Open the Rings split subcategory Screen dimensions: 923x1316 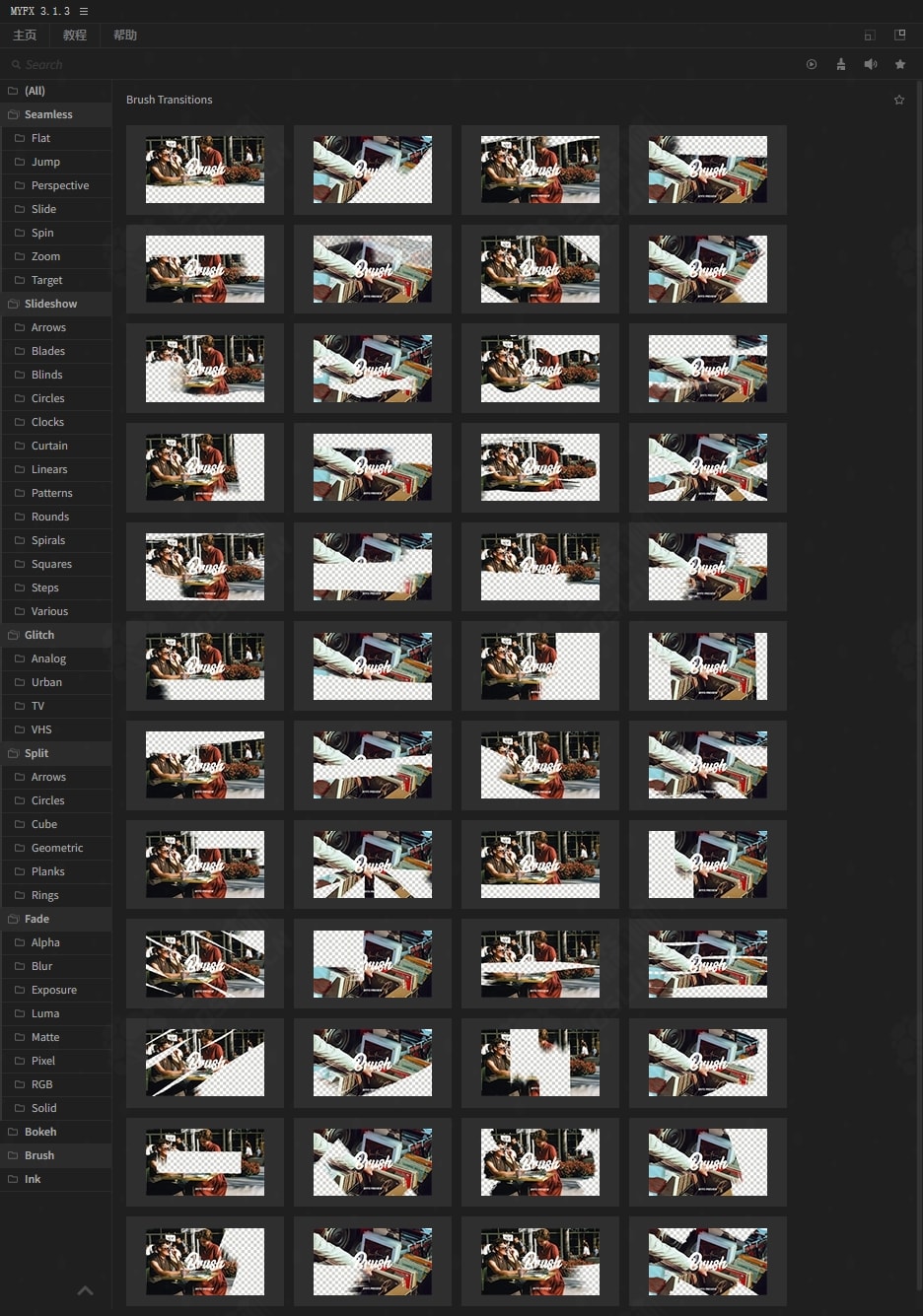(55, 895)
